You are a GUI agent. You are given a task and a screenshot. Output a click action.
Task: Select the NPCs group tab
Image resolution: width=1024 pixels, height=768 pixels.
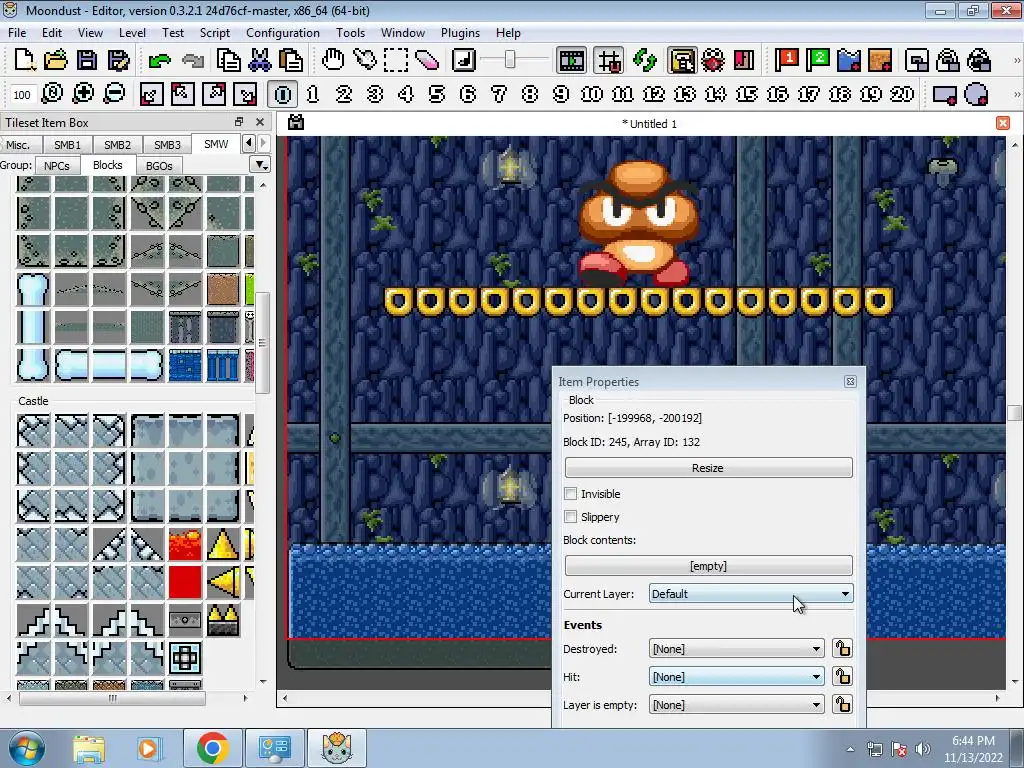tap(57, 165)
